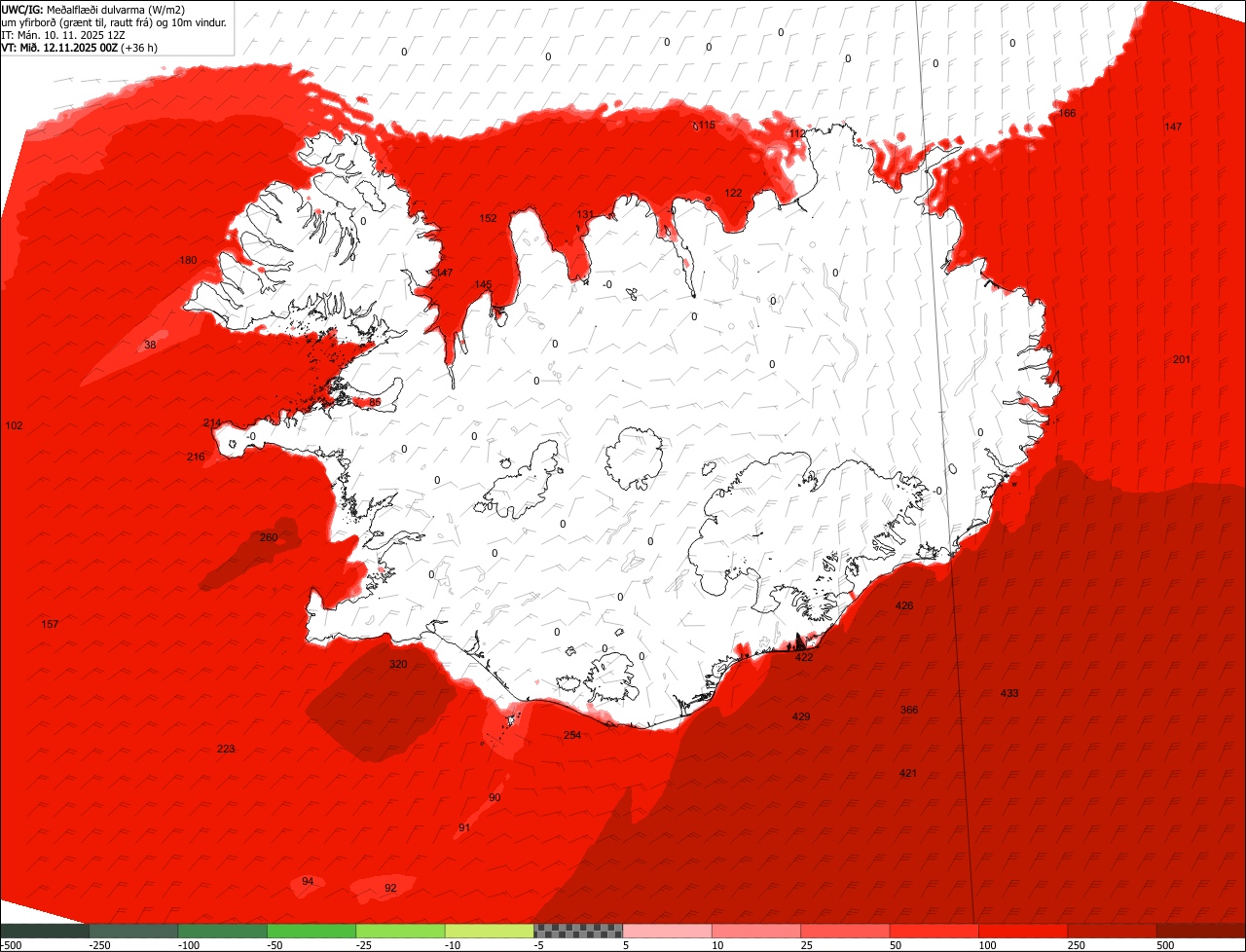1246x952 pixels.
Task: Click the legend label '-250'
Action: pyautogui.click(x=98, y=945)
